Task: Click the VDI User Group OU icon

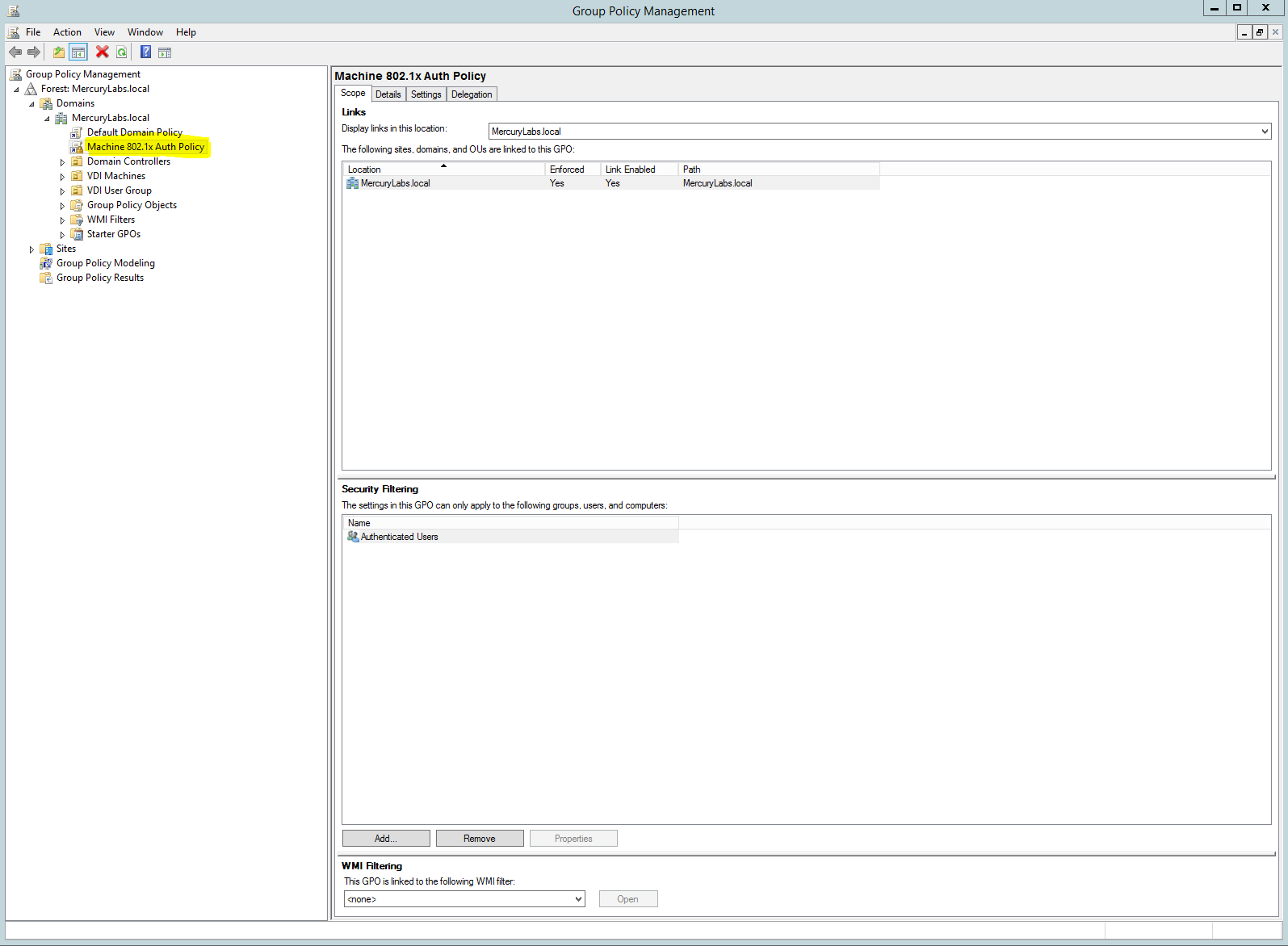Action: coord(77,190)
